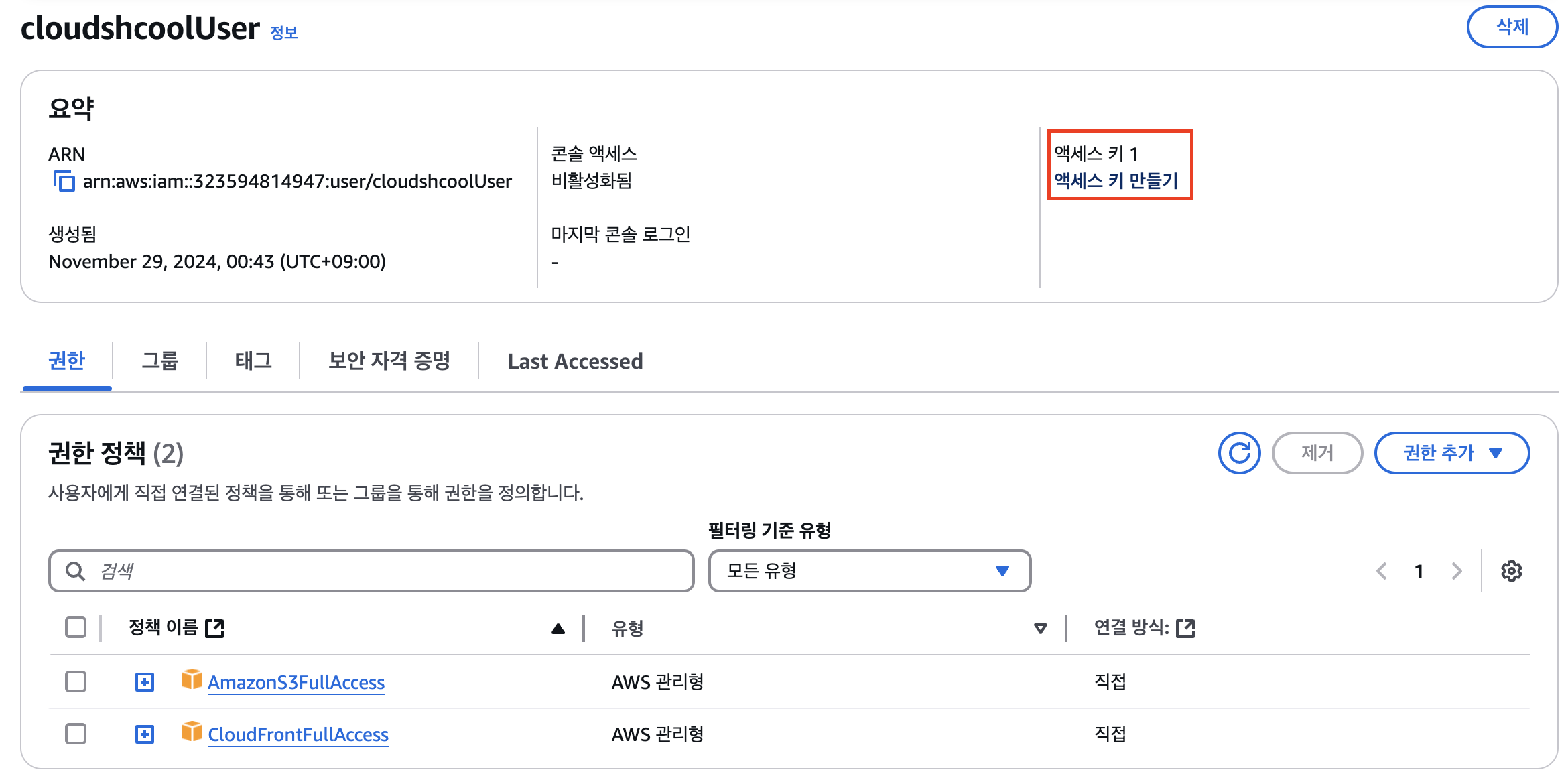Sort ascending by policy name arrow
The height and width of the screenshot is (780, 1568).
[558, 629]
